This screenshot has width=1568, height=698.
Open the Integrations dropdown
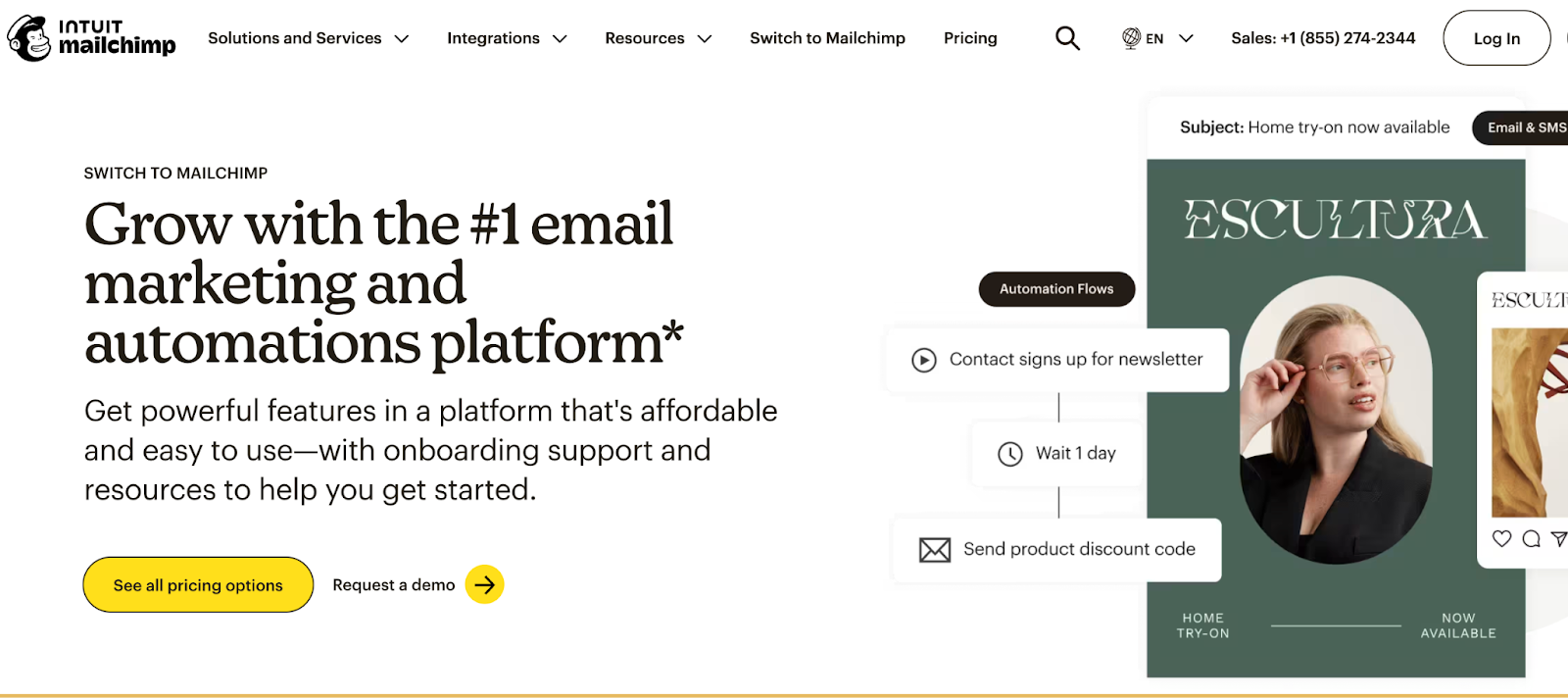(507, 38)
